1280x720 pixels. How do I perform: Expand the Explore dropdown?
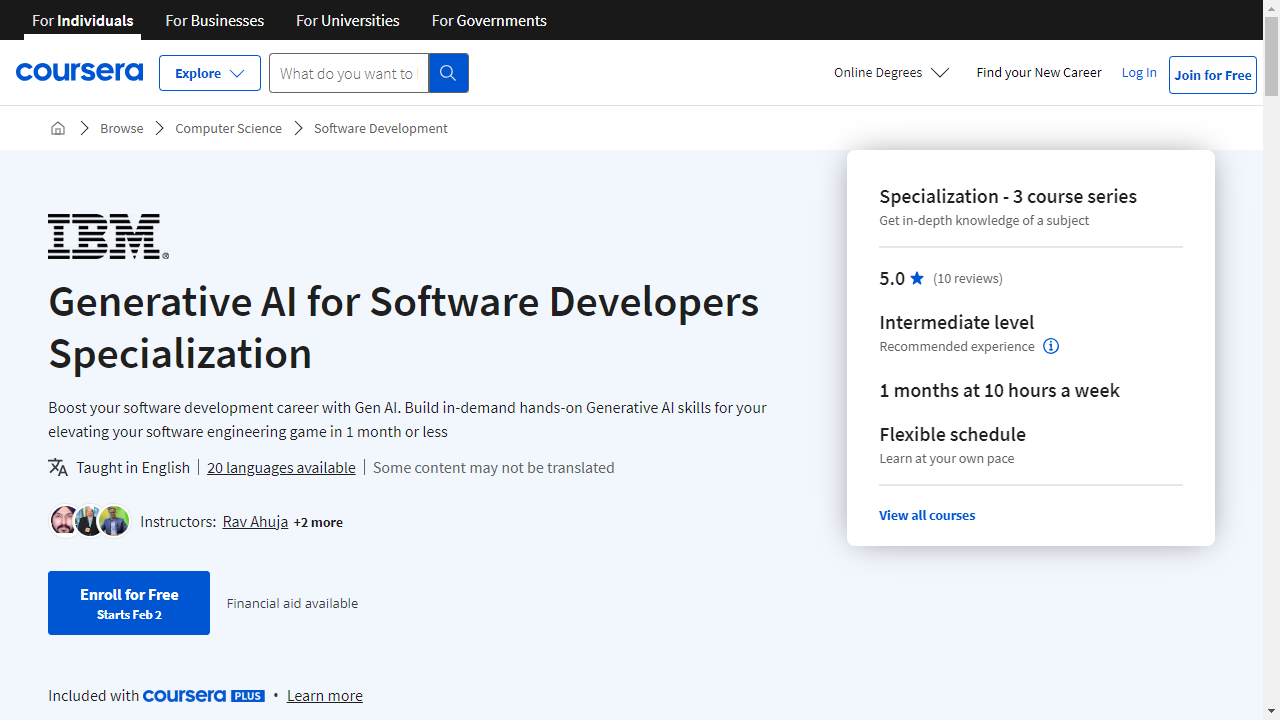(x=210, y=73)
